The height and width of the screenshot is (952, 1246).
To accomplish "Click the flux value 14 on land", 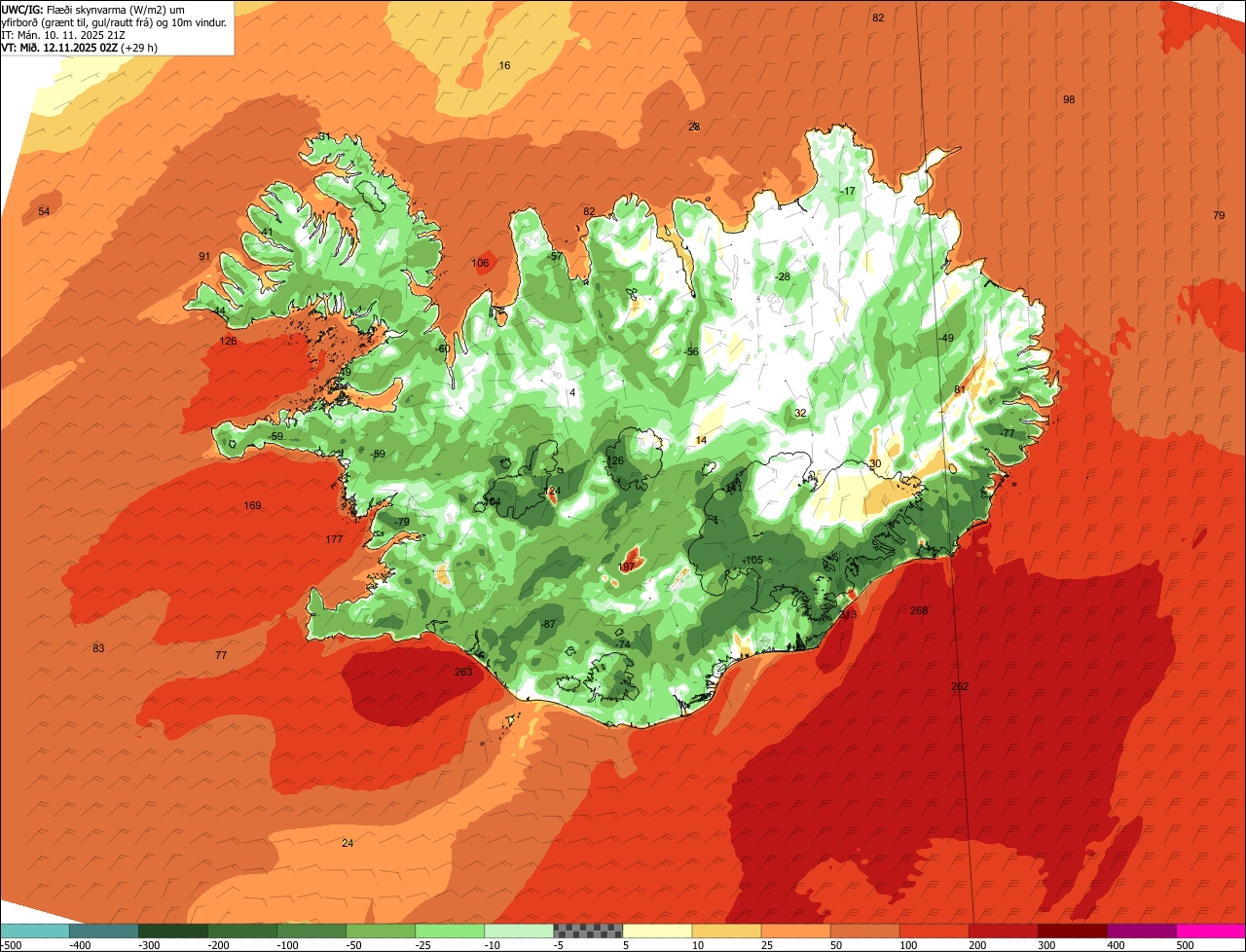I will [701, 440].
